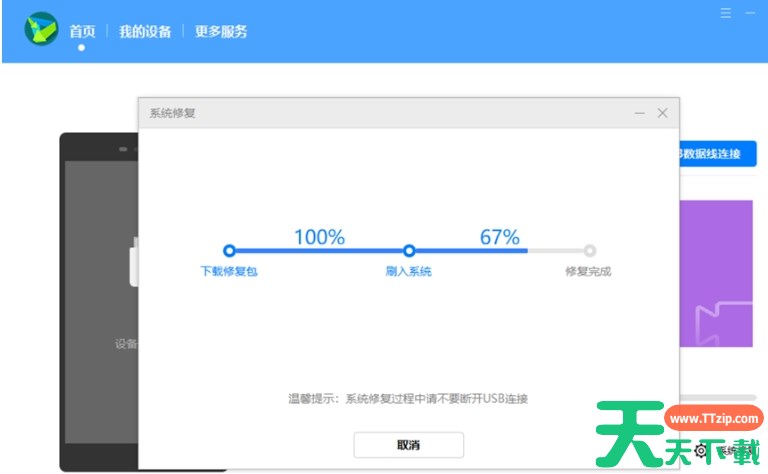The width and height of the screenshot is (768, 474).
Task: Open the 我的设备 tab
Action: coord(145,31)
